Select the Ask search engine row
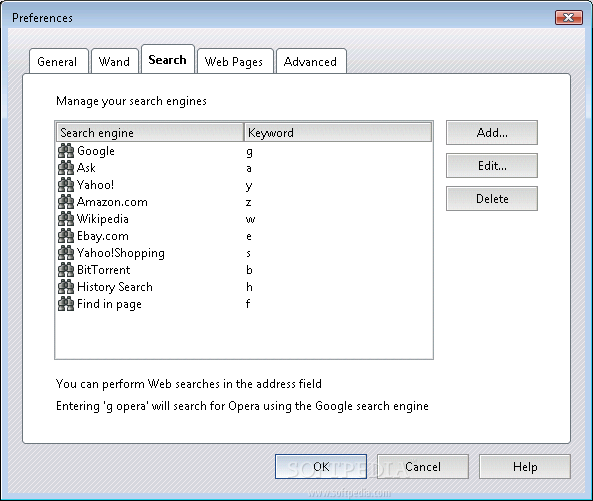This screenshot has width=593, height=501. 244,168
